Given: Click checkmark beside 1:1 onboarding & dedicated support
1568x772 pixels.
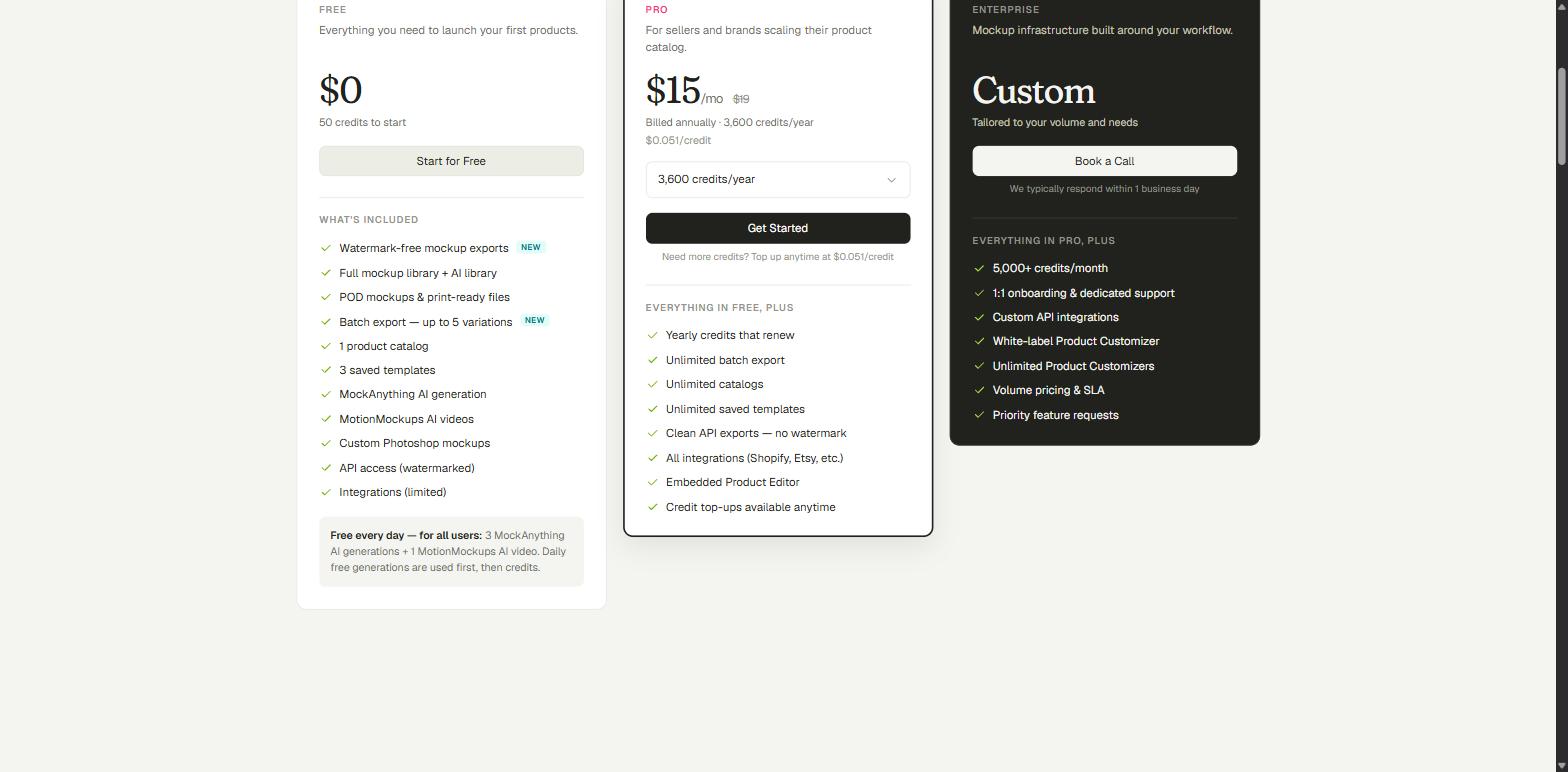Looking at the screenshot, I should [x=979, y=293].
